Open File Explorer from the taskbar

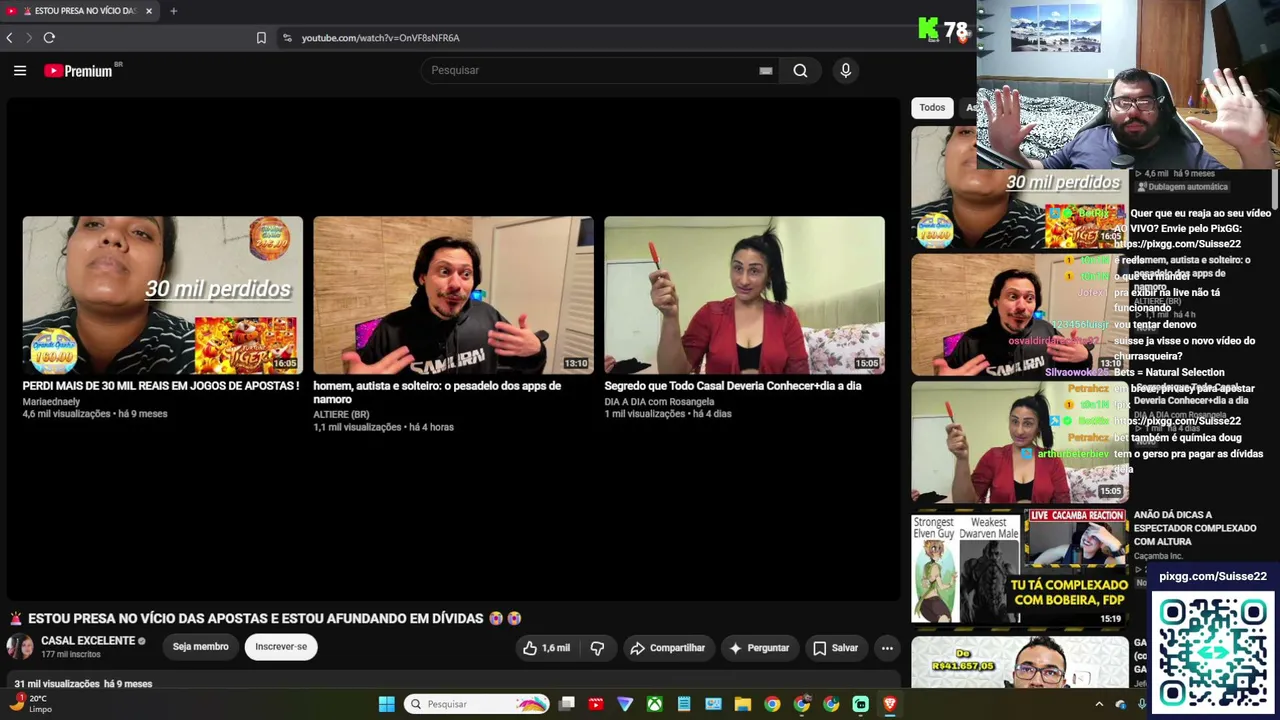click(742, 704)
